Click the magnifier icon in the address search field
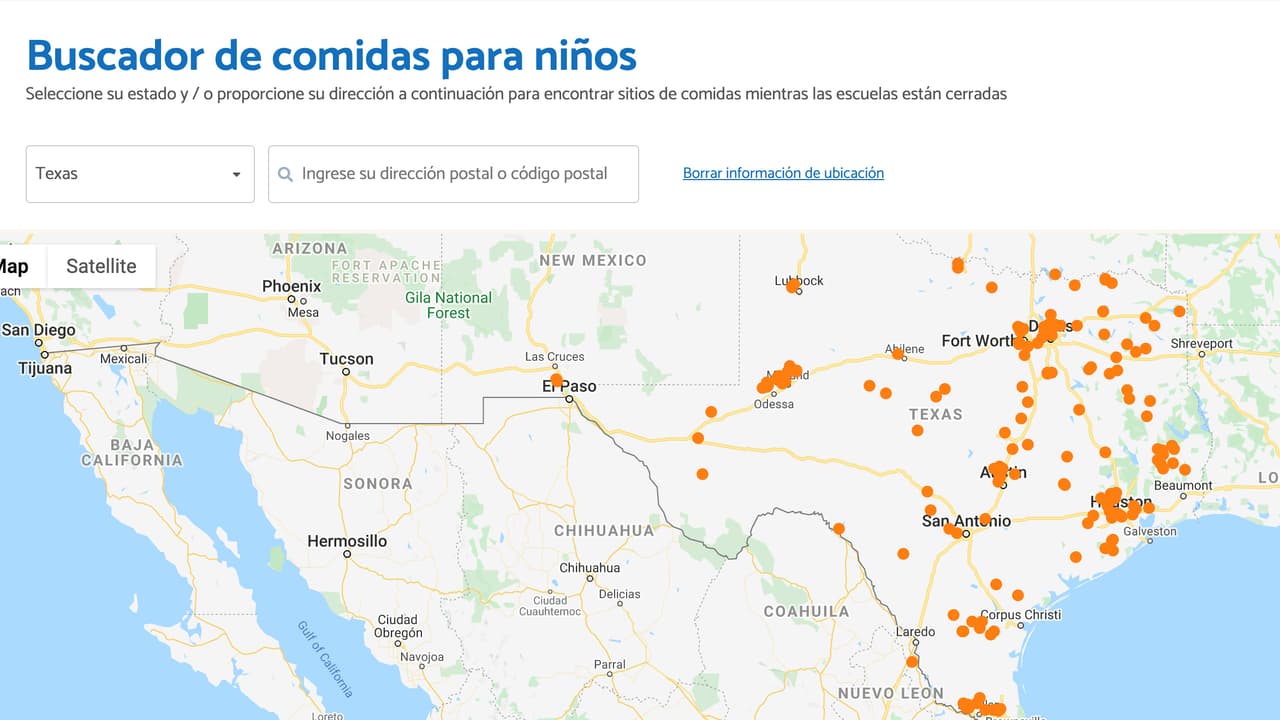This screenshot has width=1280, height=720. point(286,174)
